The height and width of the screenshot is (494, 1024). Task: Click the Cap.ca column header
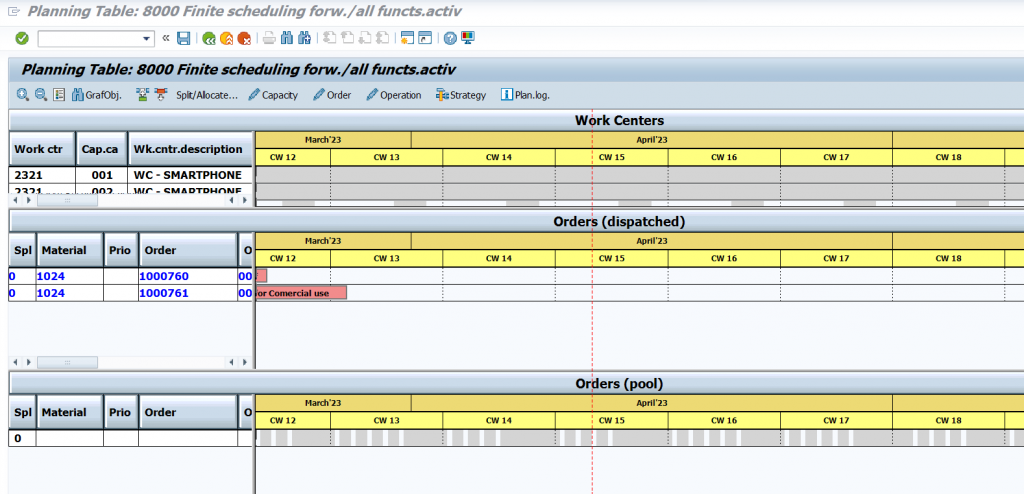[102, 149]
